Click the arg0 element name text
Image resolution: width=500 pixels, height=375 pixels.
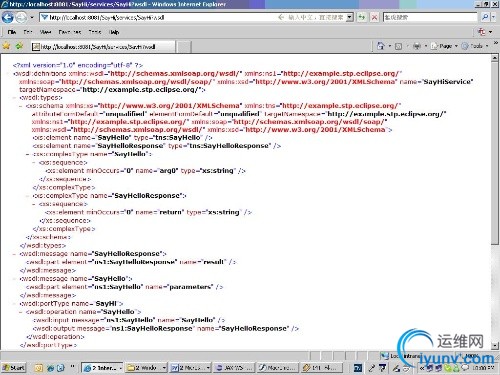point(168,171)
